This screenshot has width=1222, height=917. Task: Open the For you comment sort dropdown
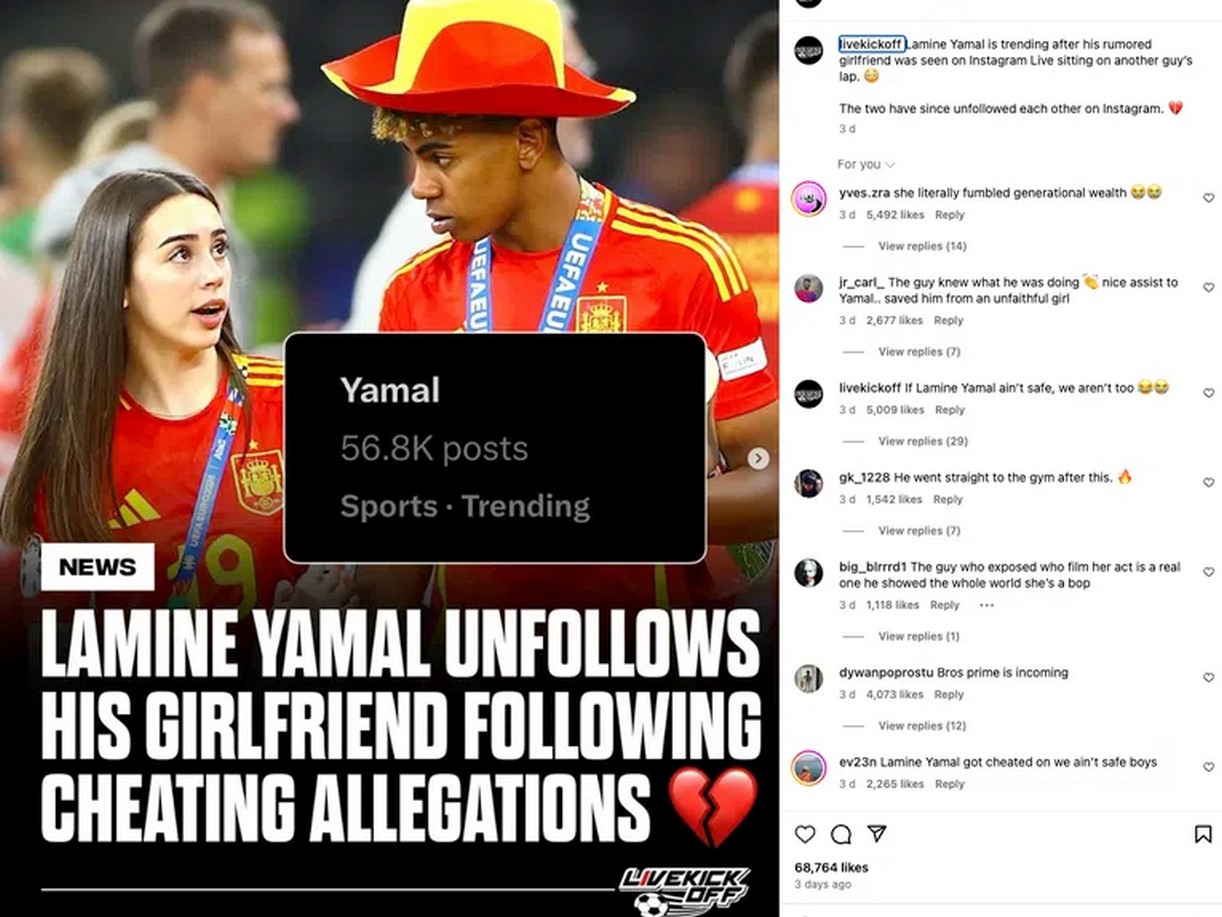point(866,164)
